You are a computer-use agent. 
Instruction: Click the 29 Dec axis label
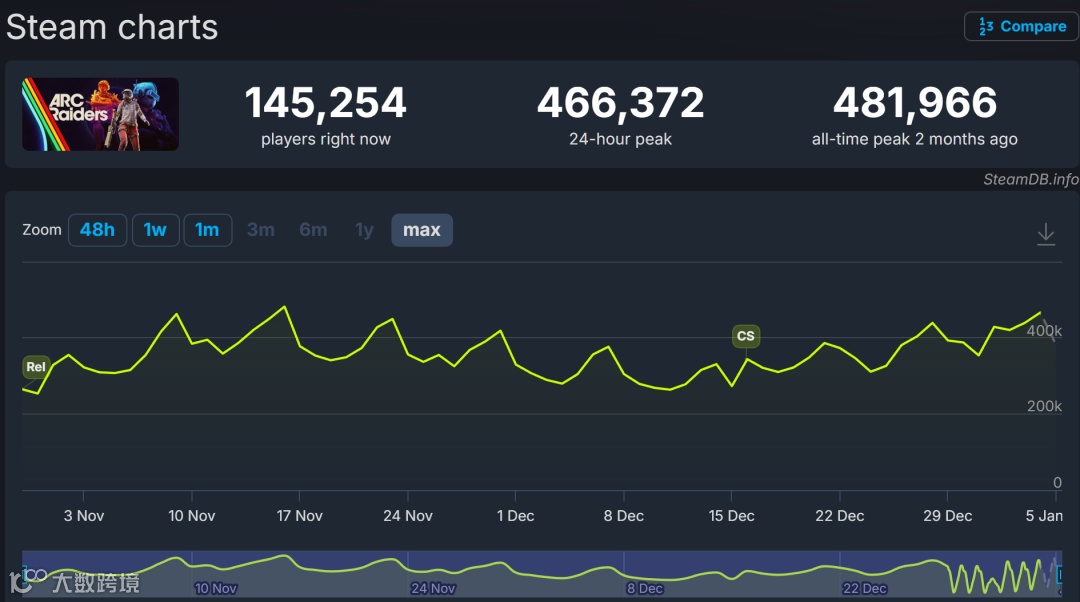tap(948, 516)
